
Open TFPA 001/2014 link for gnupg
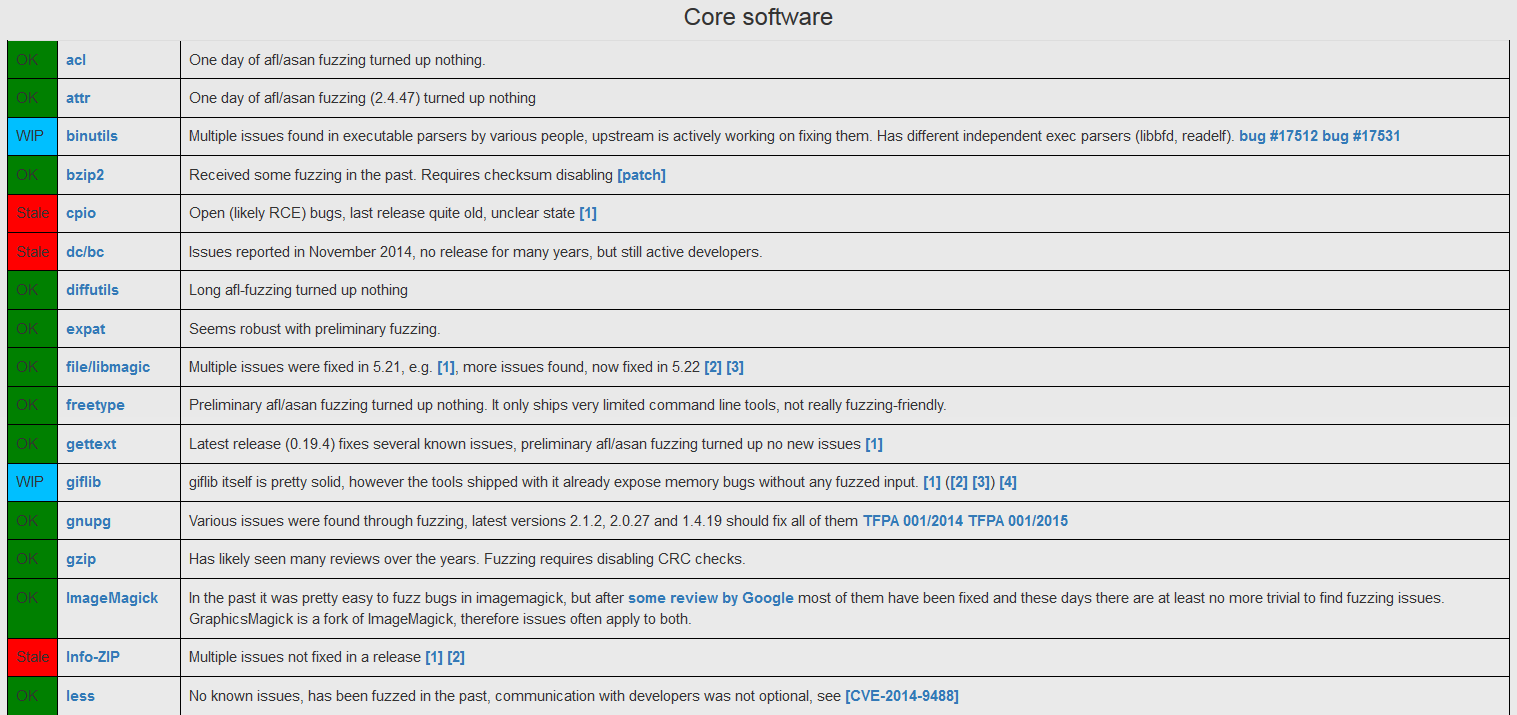[x=913, y=521]
